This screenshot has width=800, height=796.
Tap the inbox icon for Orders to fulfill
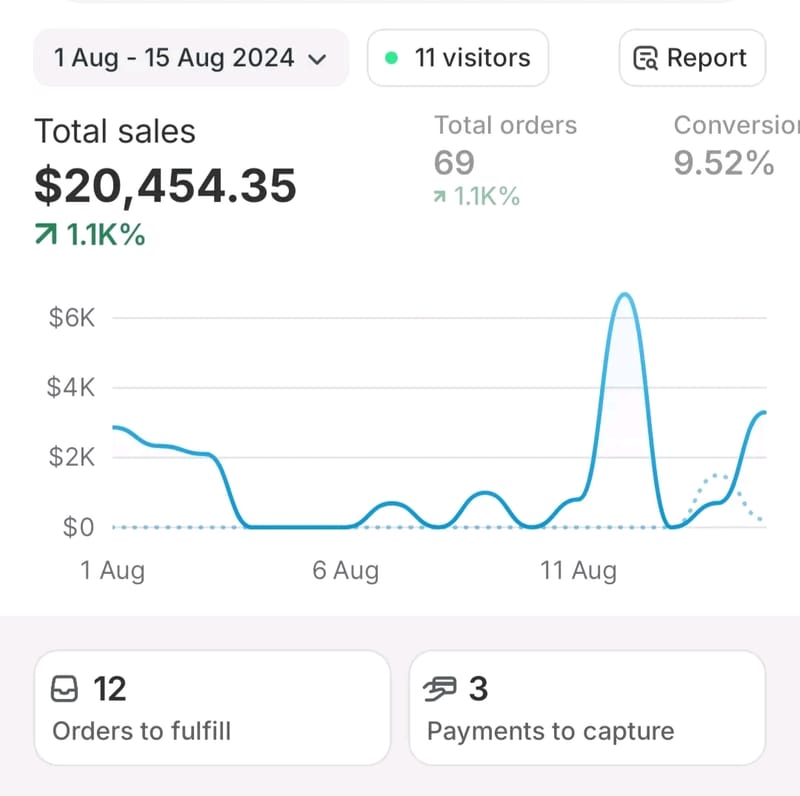coord(64,689)
